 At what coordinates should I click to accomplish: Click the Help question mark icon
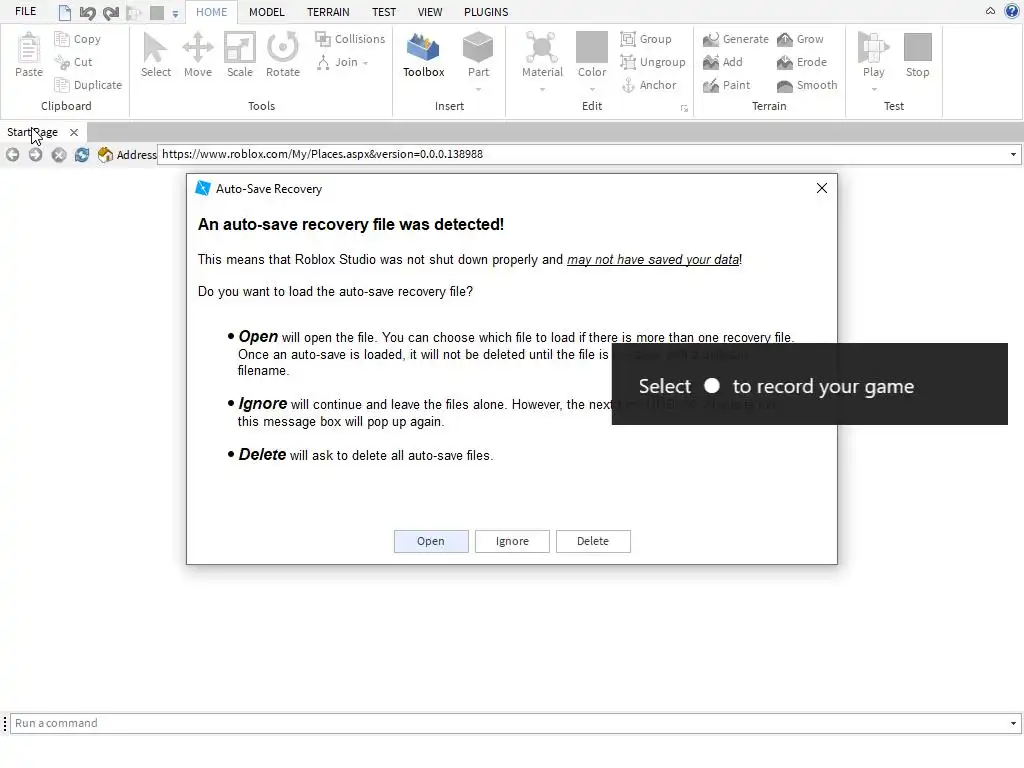[x=1012, y=11]
